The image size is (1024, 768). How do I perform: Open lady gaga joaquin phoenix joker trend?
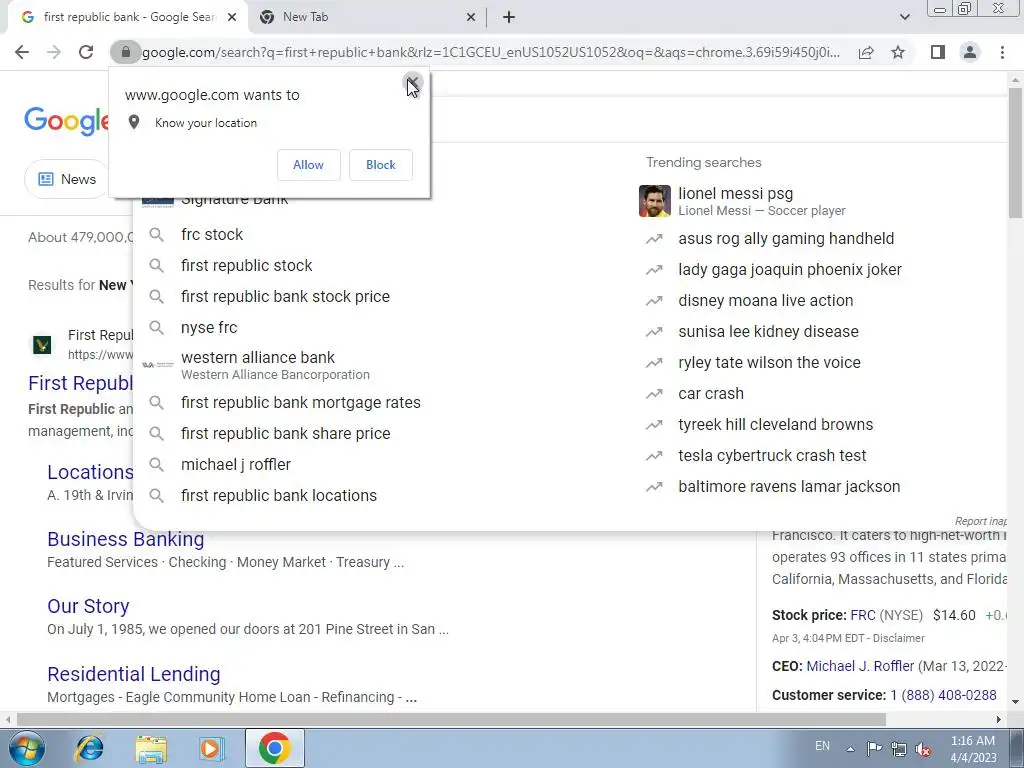[x=790, y=270]
